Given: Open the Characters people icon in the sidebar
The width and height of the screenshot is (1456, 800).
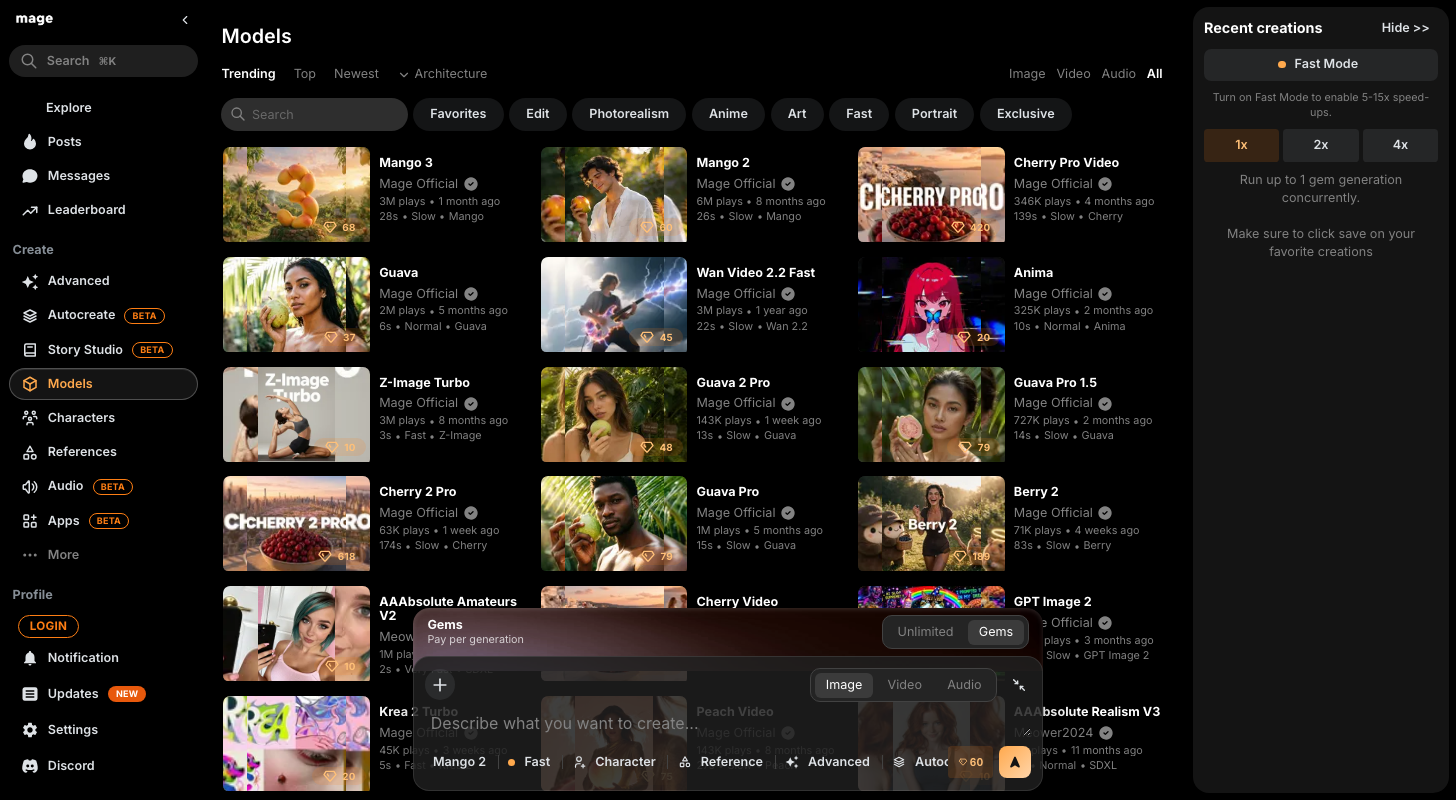Looking at the screenshot, I should [x=30, y=418].
